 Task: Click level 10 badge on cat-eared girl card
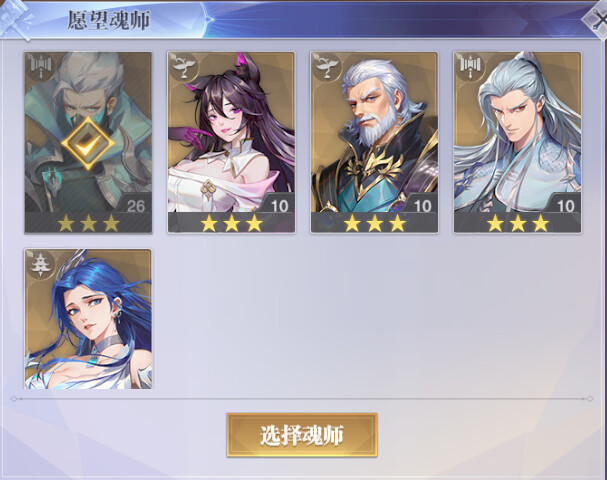pyautogui.click(x=279, y=205)
